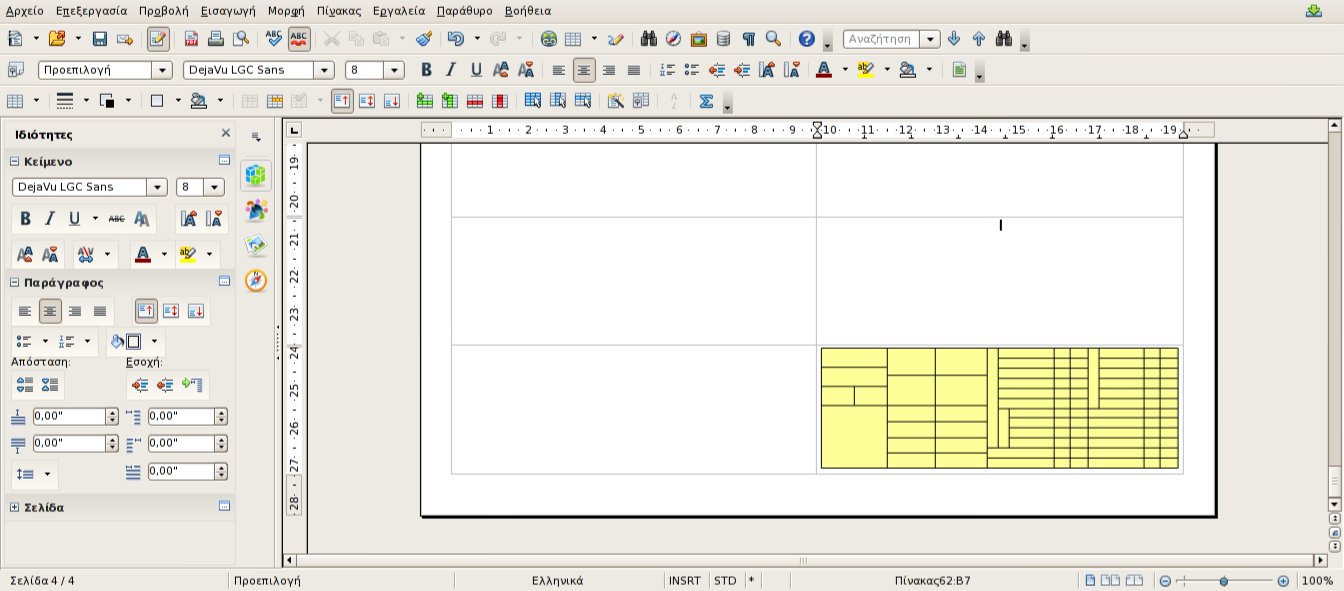Open the Find & Replace binoculars icon
This screenshot has height=591, width=1344.
coord(649,39)
